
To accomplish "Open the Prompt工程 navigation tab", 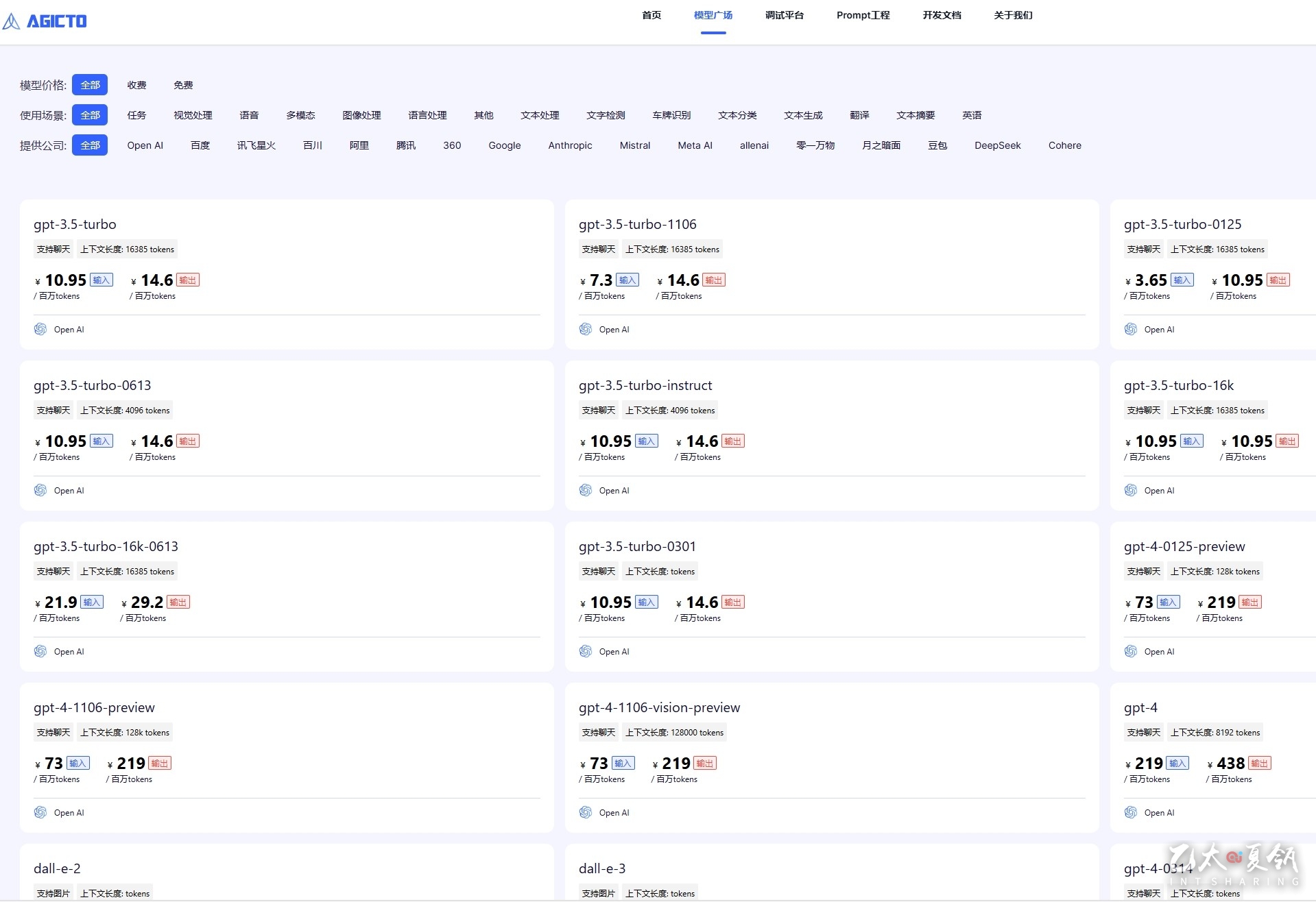I will click(x=863, y=15).
